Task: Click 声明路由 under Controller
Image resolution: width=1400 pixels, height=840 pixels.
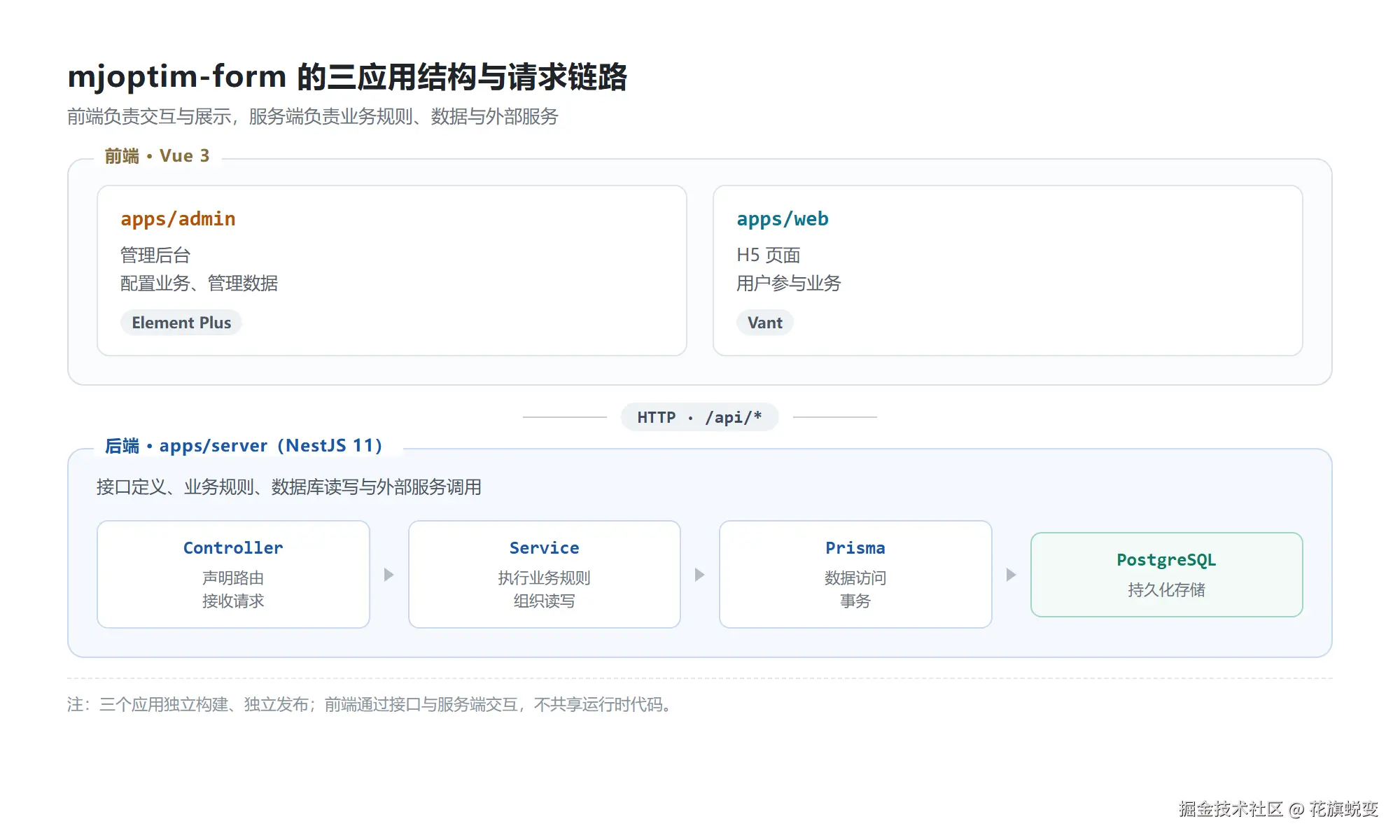Action: (x=233, y=578)
